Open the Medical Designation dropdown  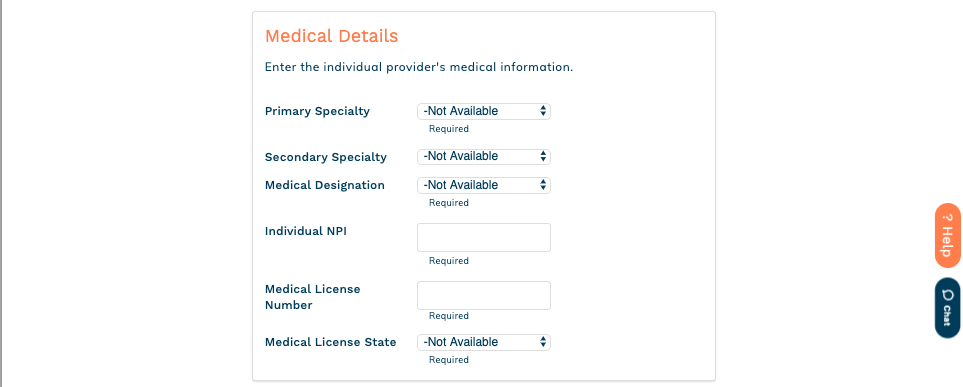click(x=484, y=186)
